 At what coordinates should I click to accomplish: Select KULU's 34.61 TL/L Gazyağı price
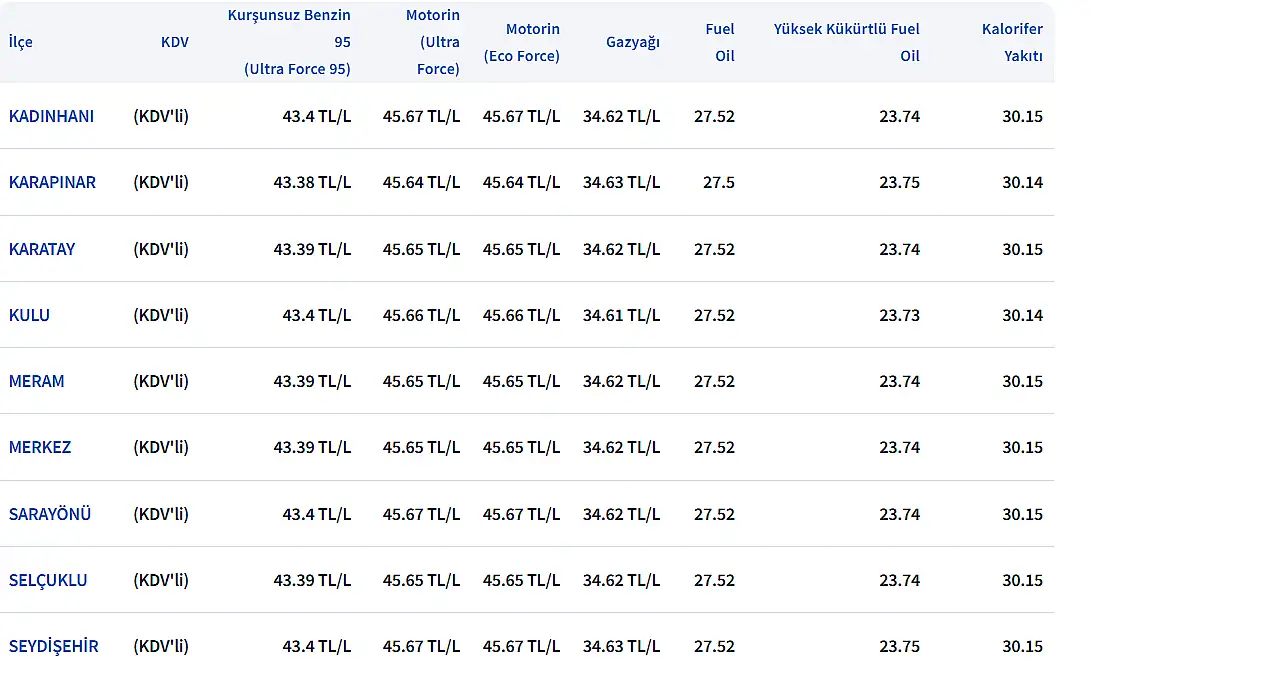pos(621,315)
